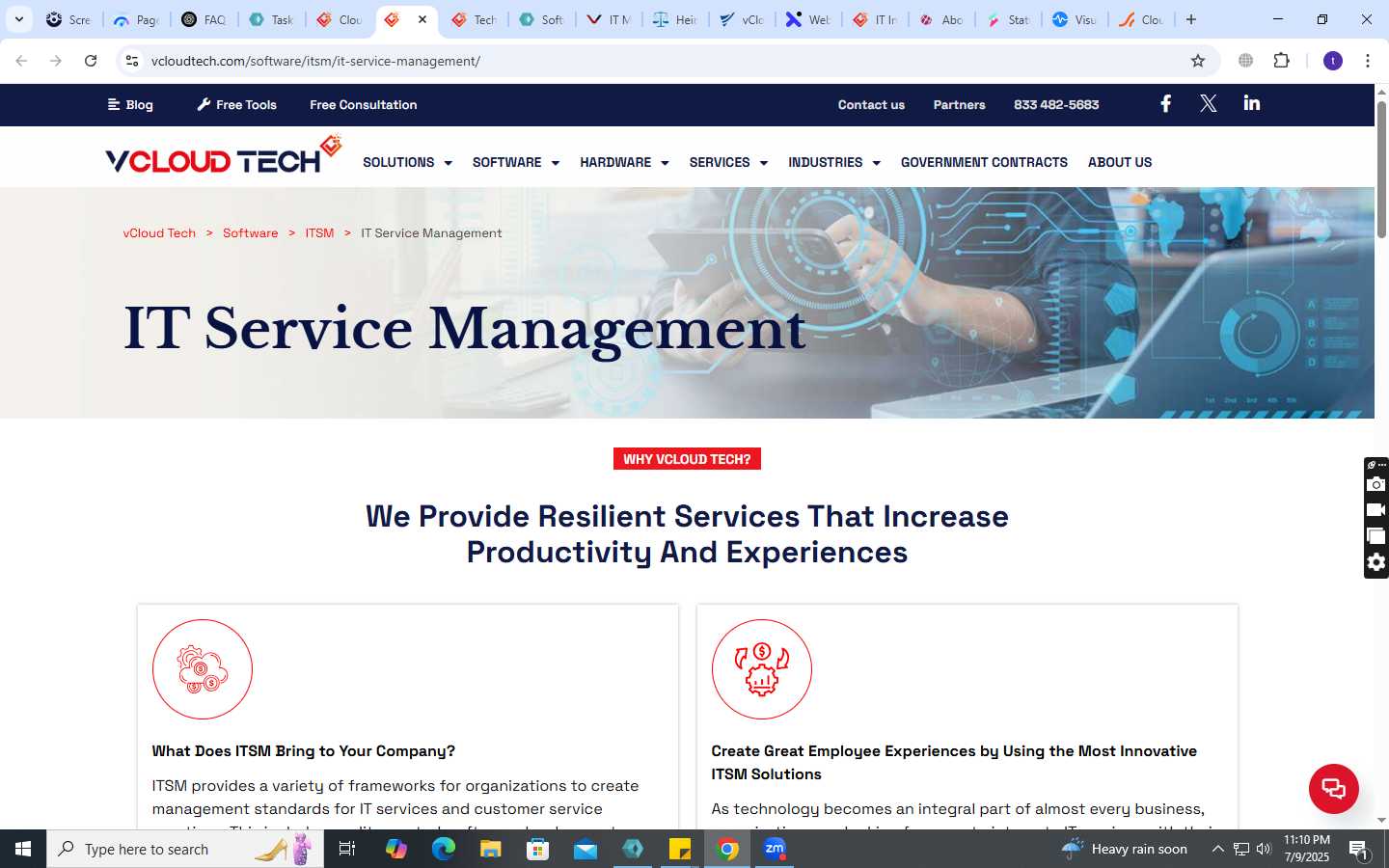Open Task View on the taskbar
Viewport: 1389px width, 868px height.
(347, 849)
